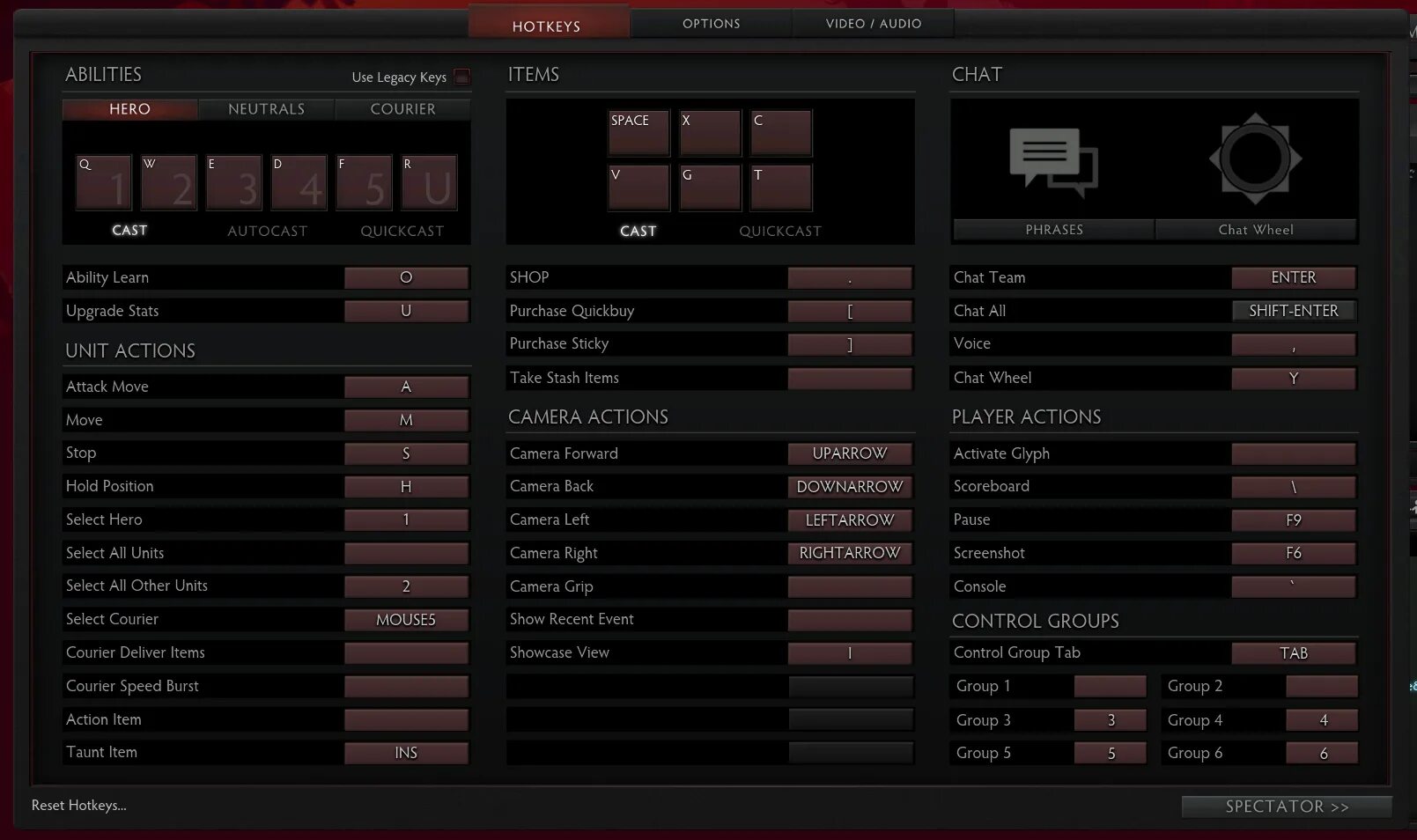
Task: Change the Move hotkey field M
Action: point(406,420)
